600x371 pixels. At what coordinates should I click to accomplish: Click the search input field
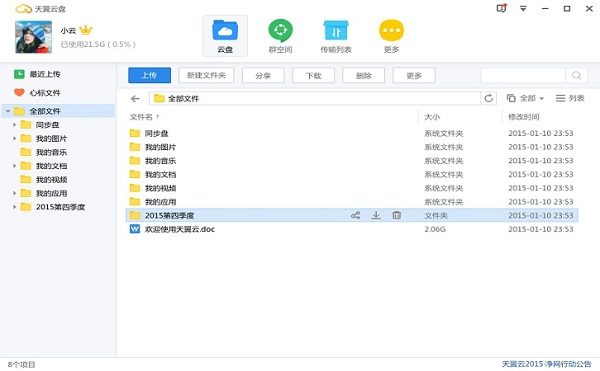point(523,75)
